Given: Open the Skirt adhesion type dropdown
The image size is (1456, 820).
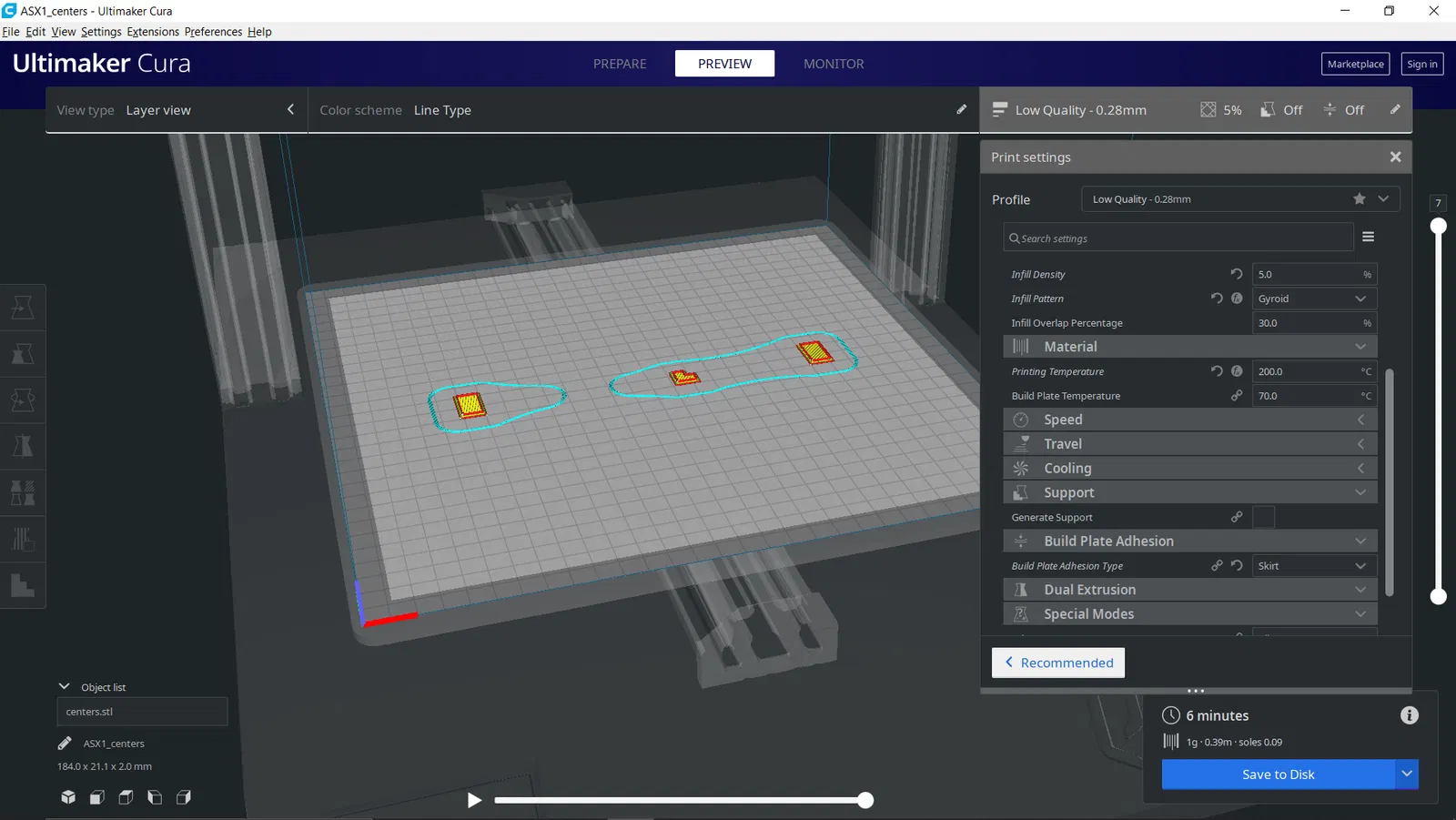Looking at the screenshot, I should 1314,566.
